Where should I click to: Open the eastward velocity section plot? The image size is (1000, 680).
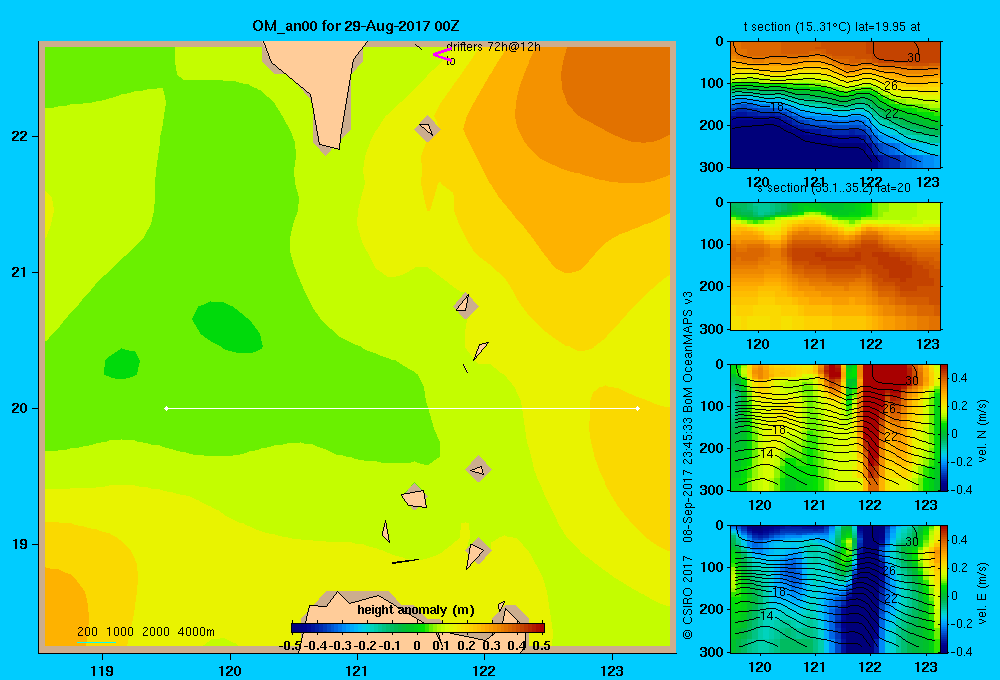835,589
